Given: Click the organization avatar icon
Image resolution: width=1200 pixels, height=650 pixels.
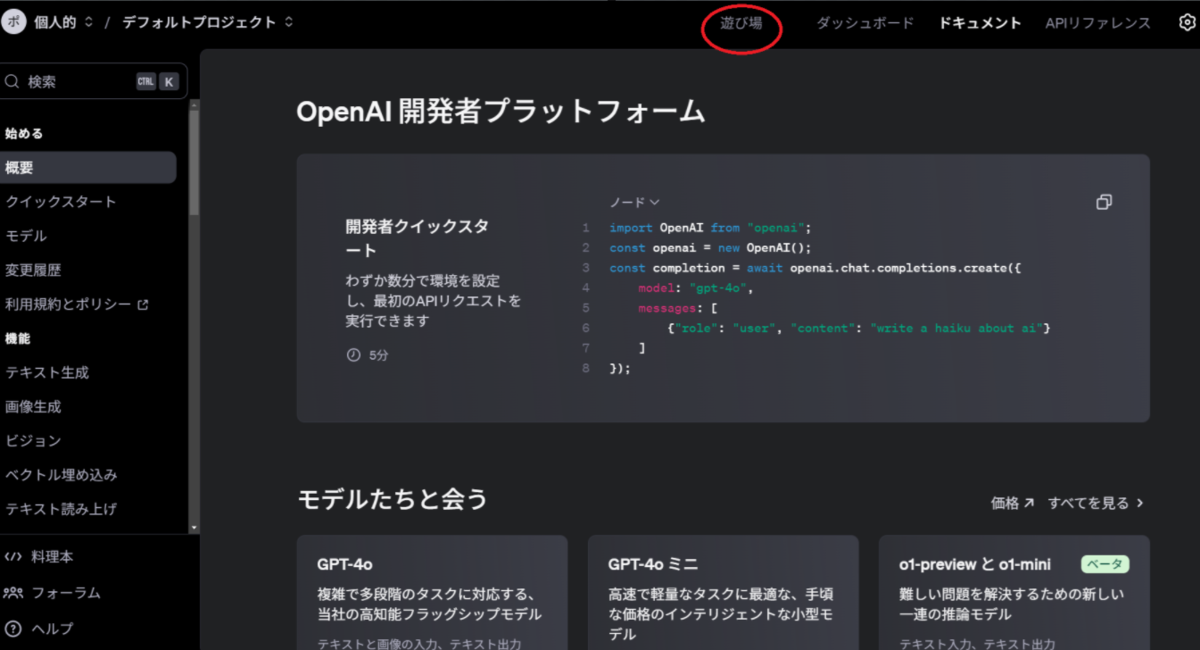Looking at the screenshot, I should 13,22.
